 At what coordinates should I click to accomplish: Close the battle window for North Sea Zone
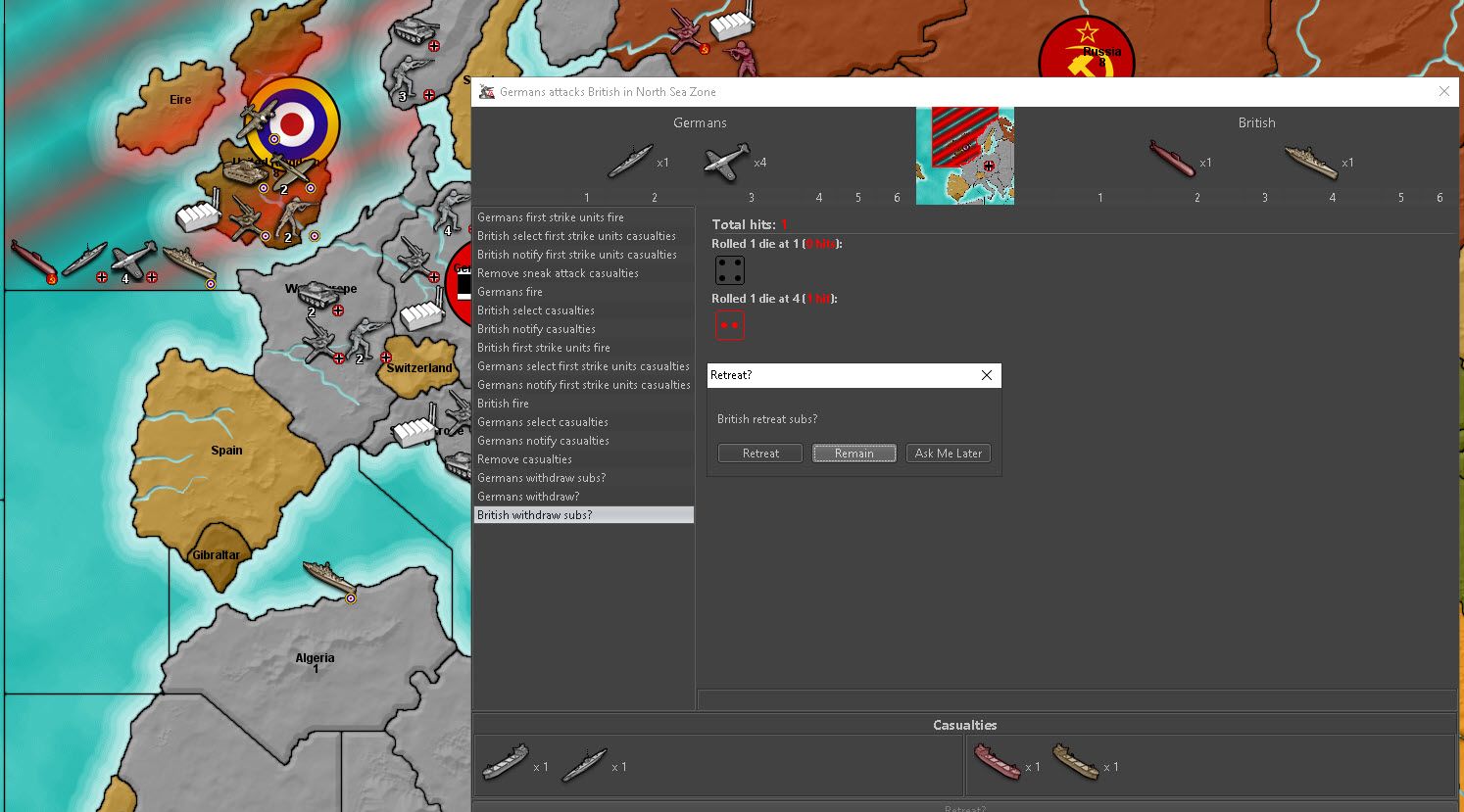click(1443, 91)
